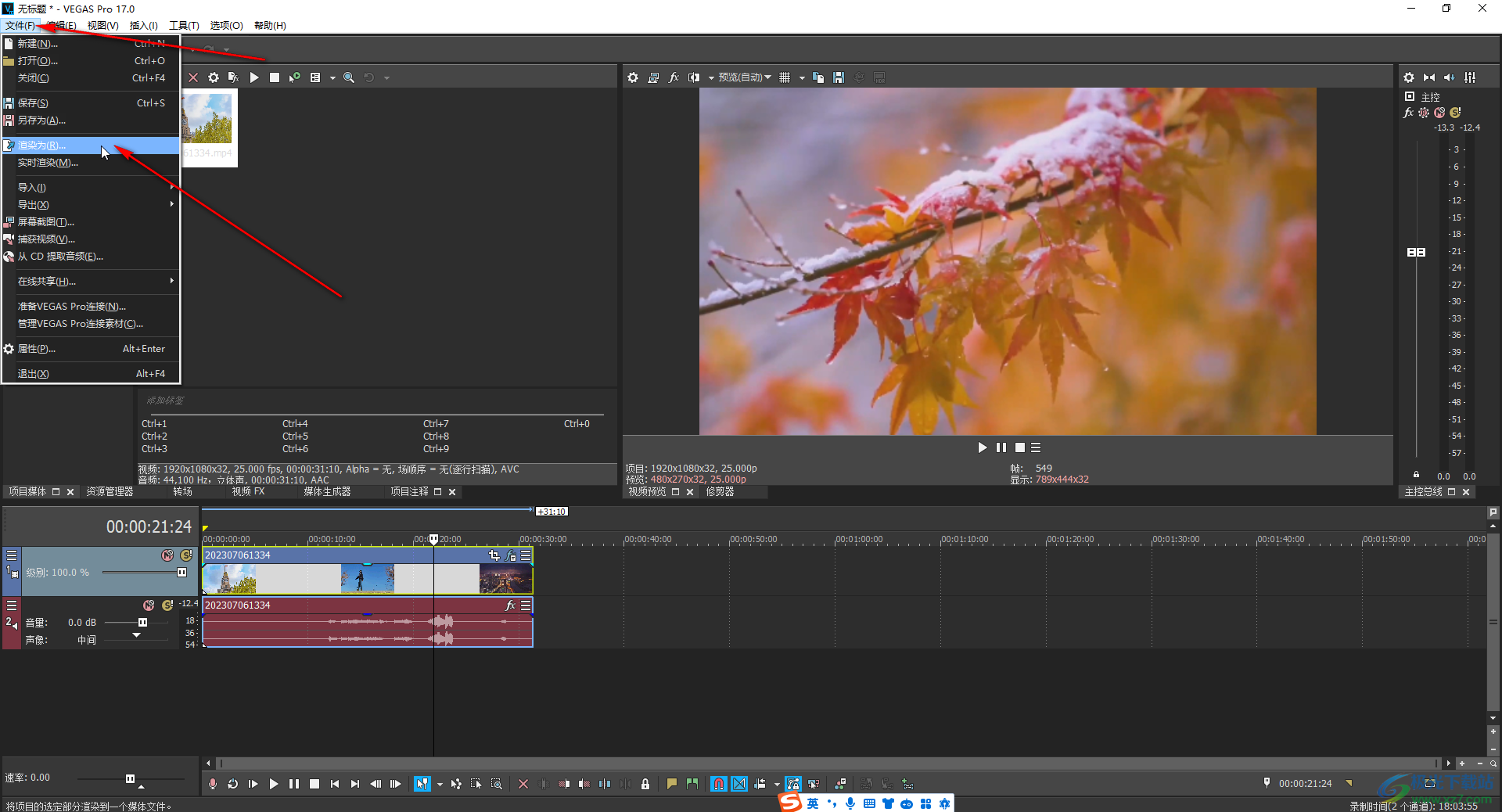The width and height of the screenshot is (1502, 812).
Task: Go to end of the timeline
Action: click(355, 784)
